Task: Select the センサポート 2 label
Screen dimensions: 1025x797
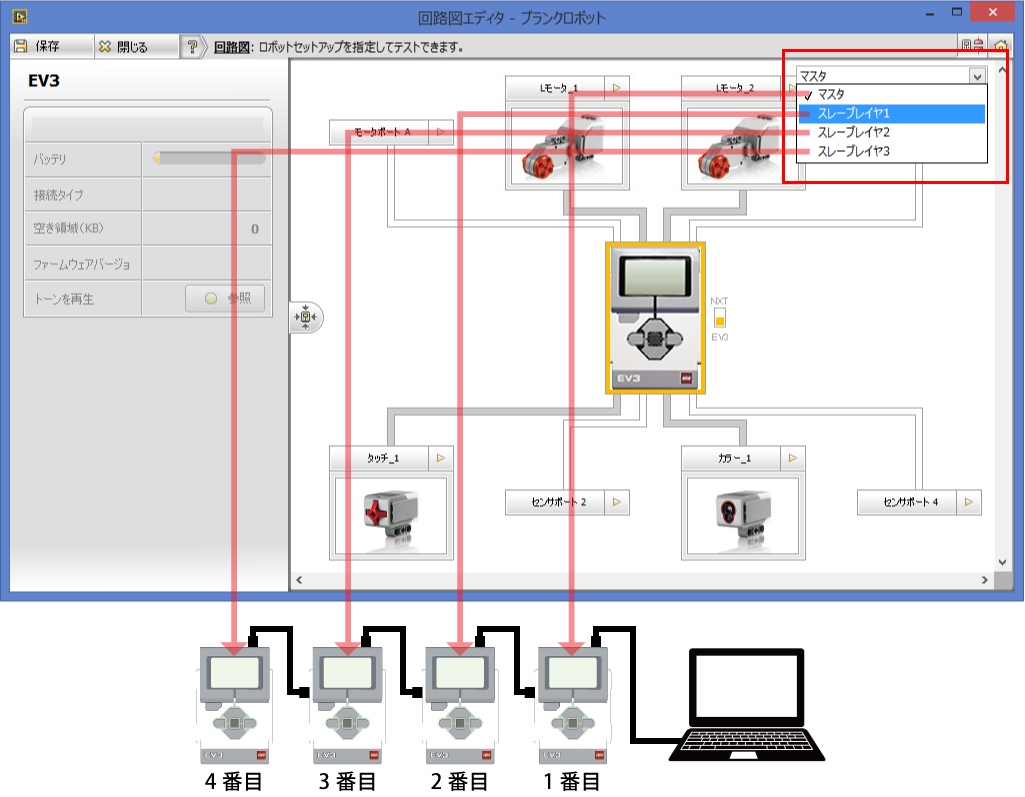Action: pos(555,502)
